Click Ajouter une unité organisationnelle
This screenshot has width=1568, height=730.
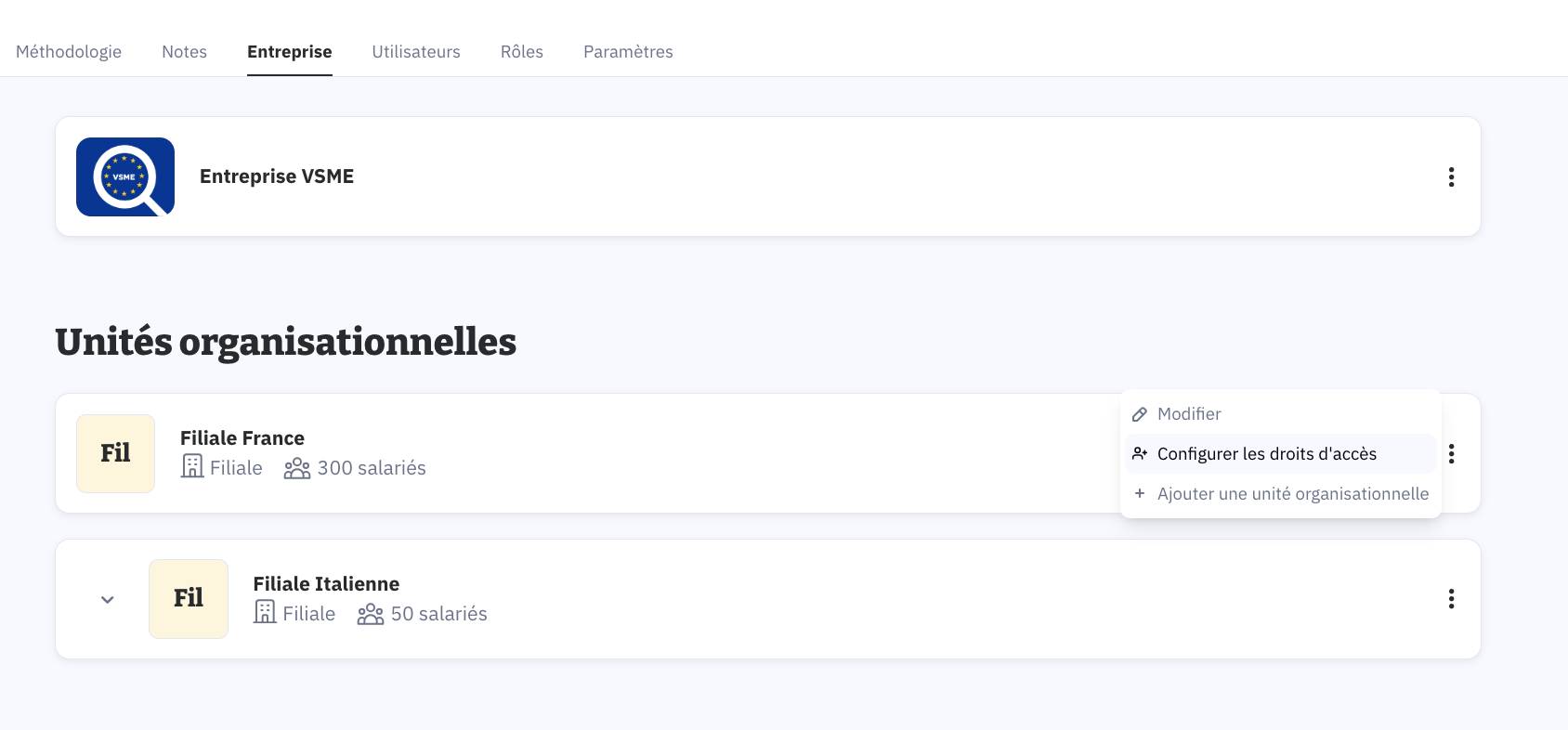pyautogui.click(x=1292, y=494)
